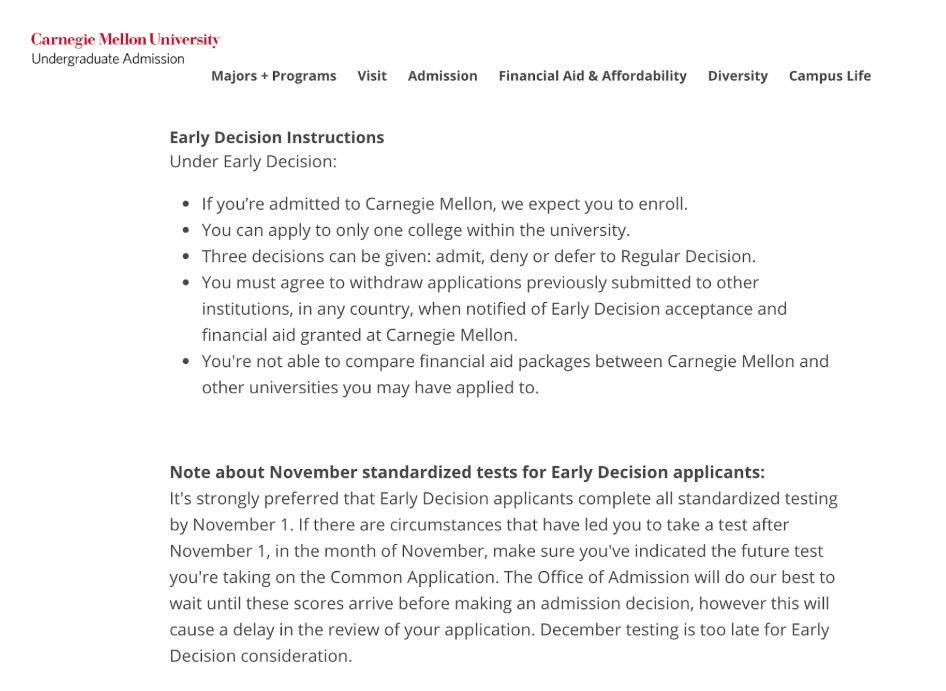Go to the Visit menu item
946x691 pixels.
(372, 76)
